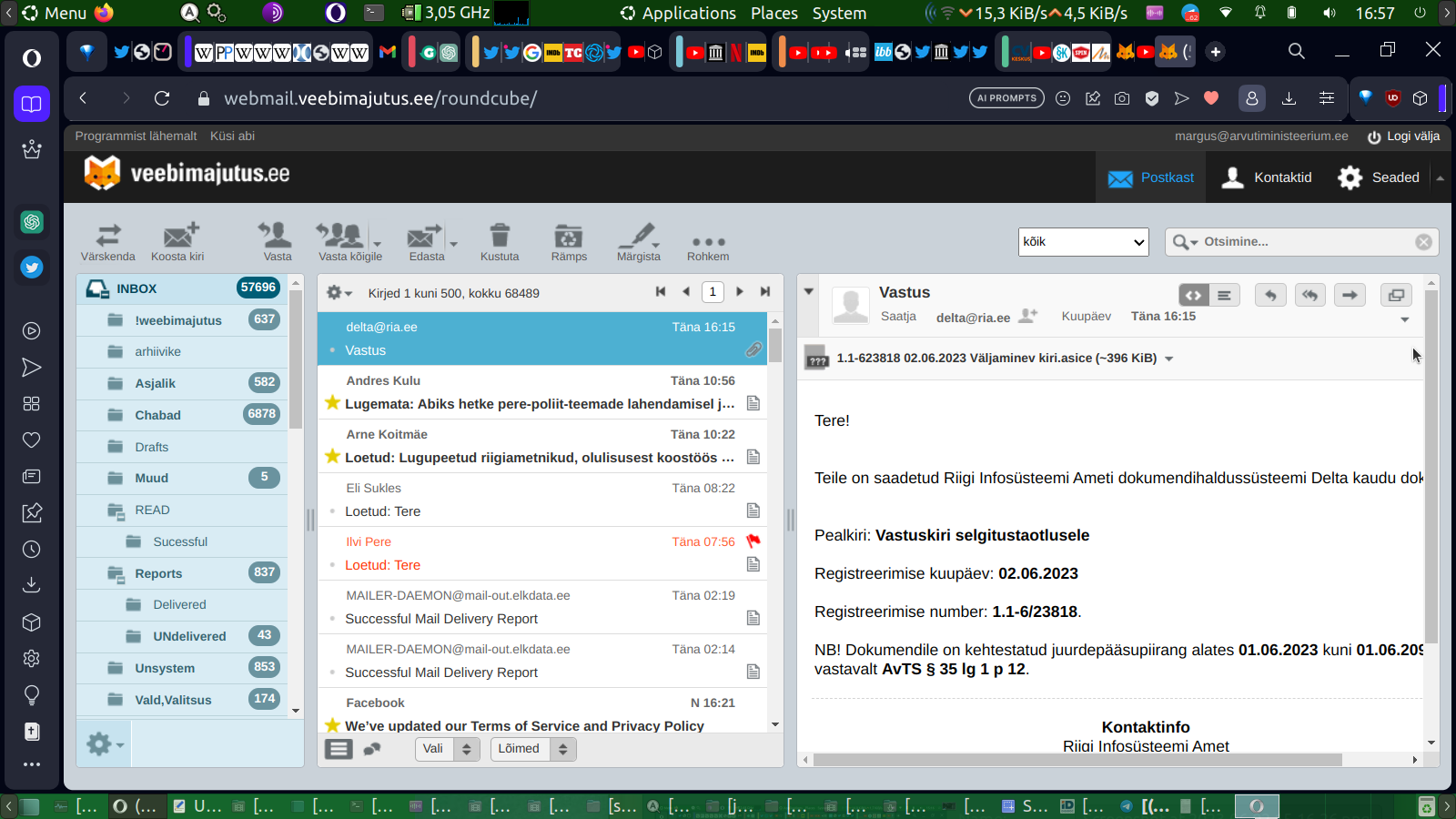Add delta@ria.ee to contacts
The image size is (1456, 819).
point(1028,316)
